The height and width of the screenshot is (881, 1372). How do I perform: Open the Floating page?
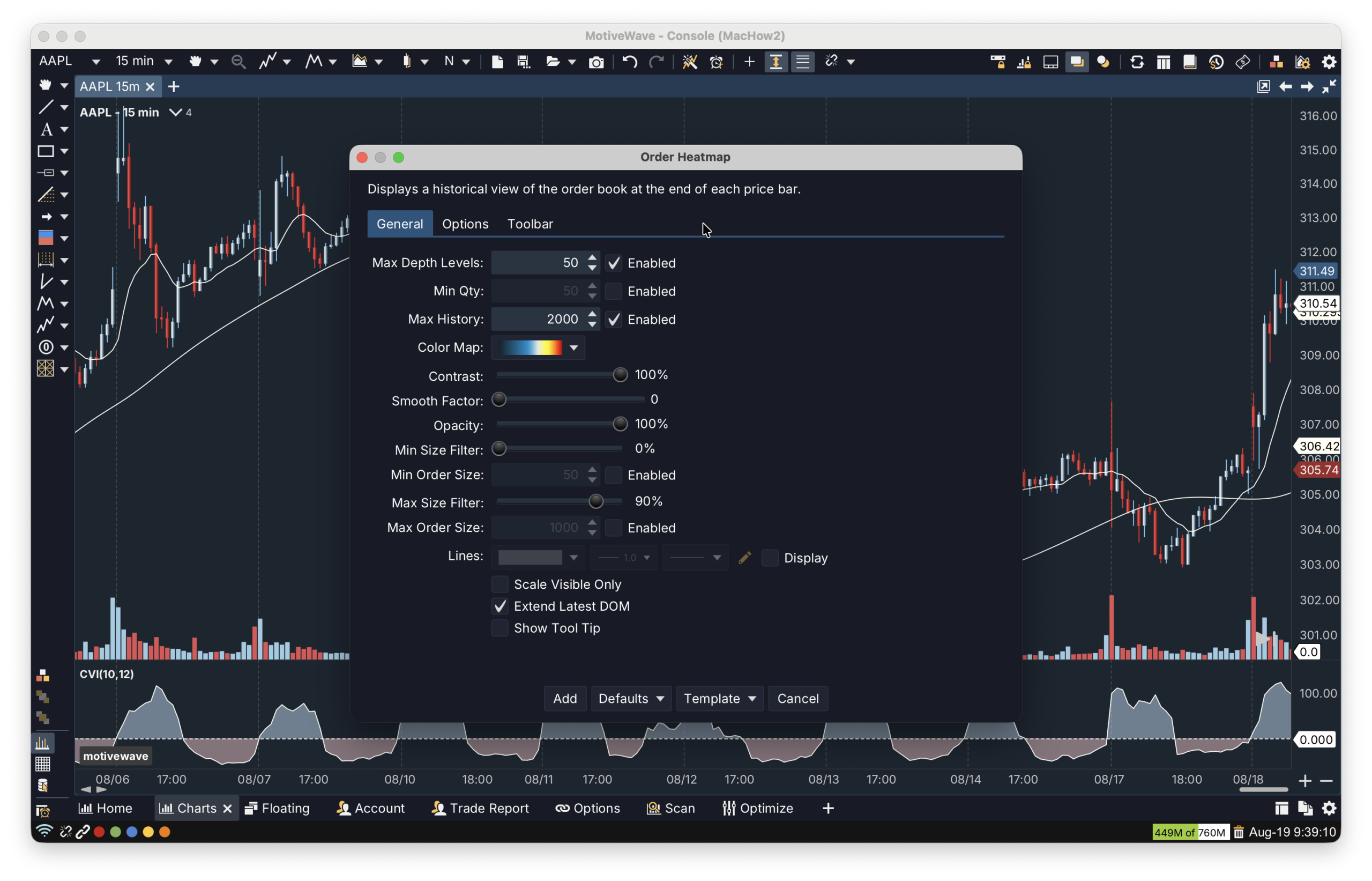pyautogui.click(x=277, y=809)
